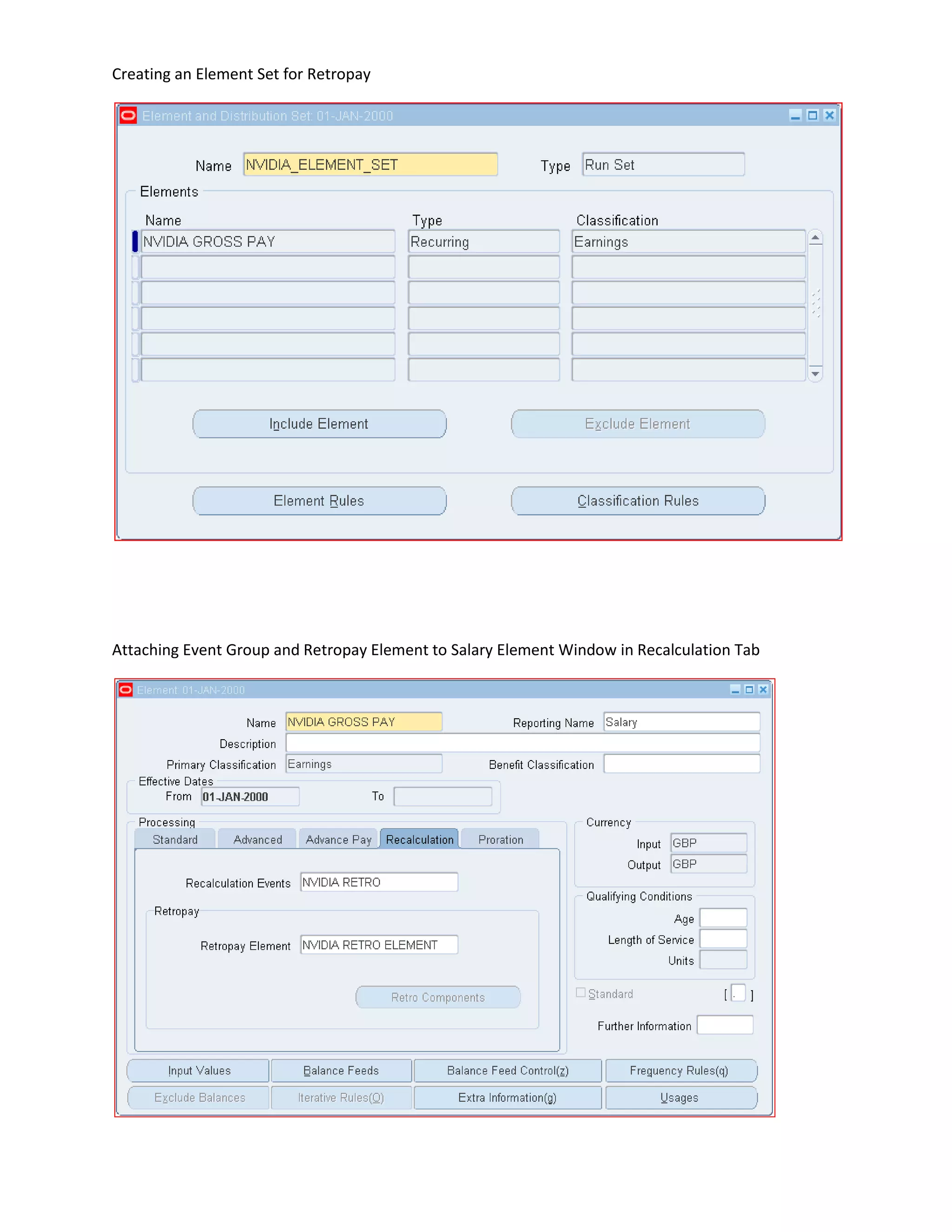Open the Advanced processing tab
Screen dimensions: 952x1232
[257, 839]
